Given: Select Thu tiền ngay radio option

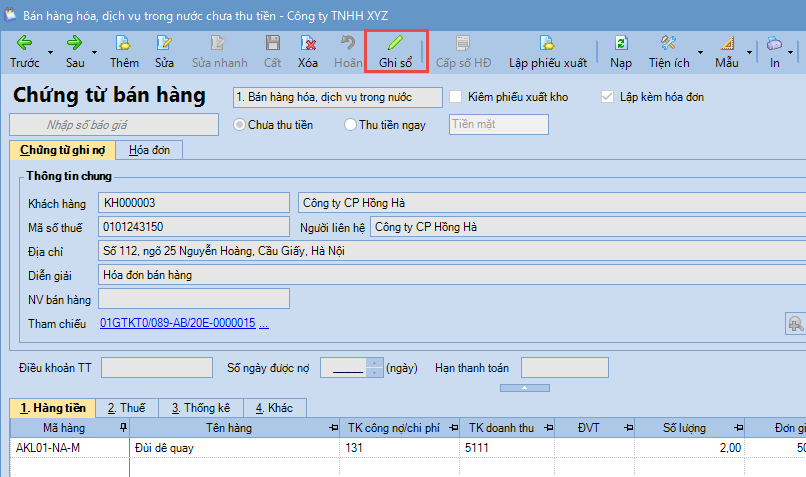Looking at the screenshot, I should pyautogui.click(x=350, y=125).
